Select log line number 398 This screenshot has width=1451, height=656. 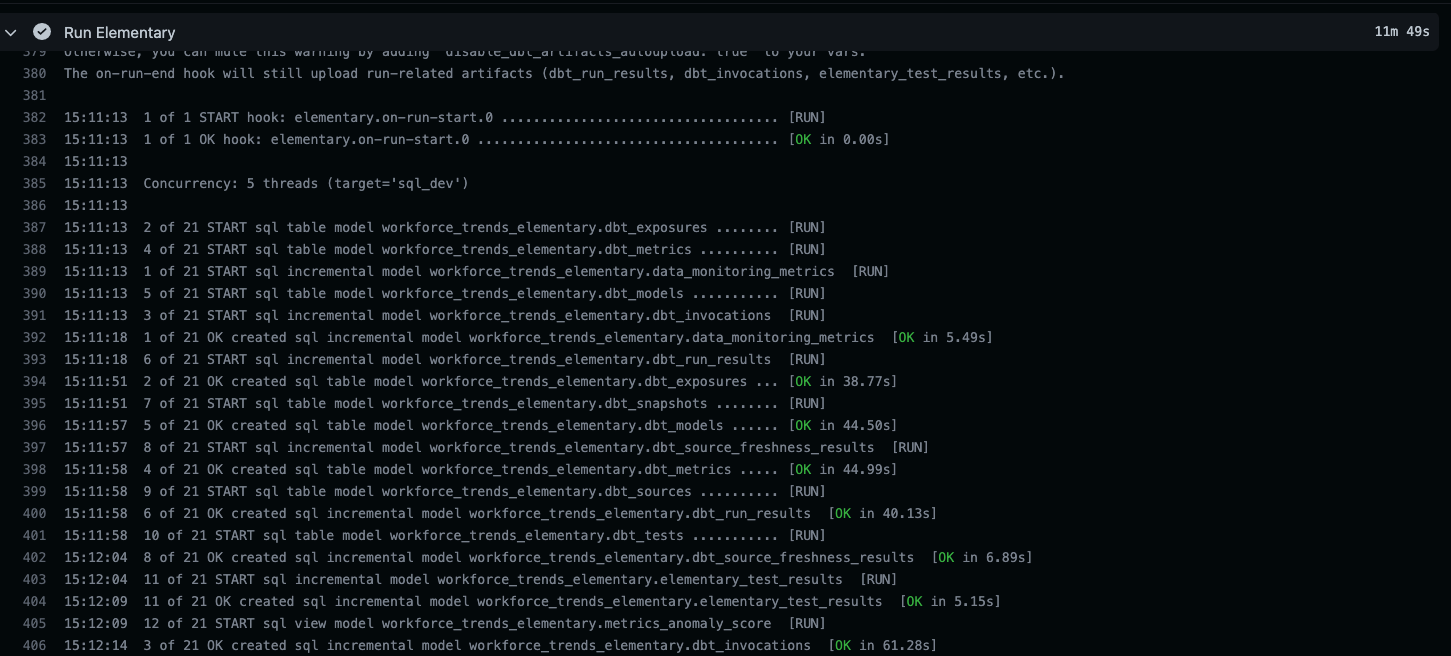coord(35,469)
